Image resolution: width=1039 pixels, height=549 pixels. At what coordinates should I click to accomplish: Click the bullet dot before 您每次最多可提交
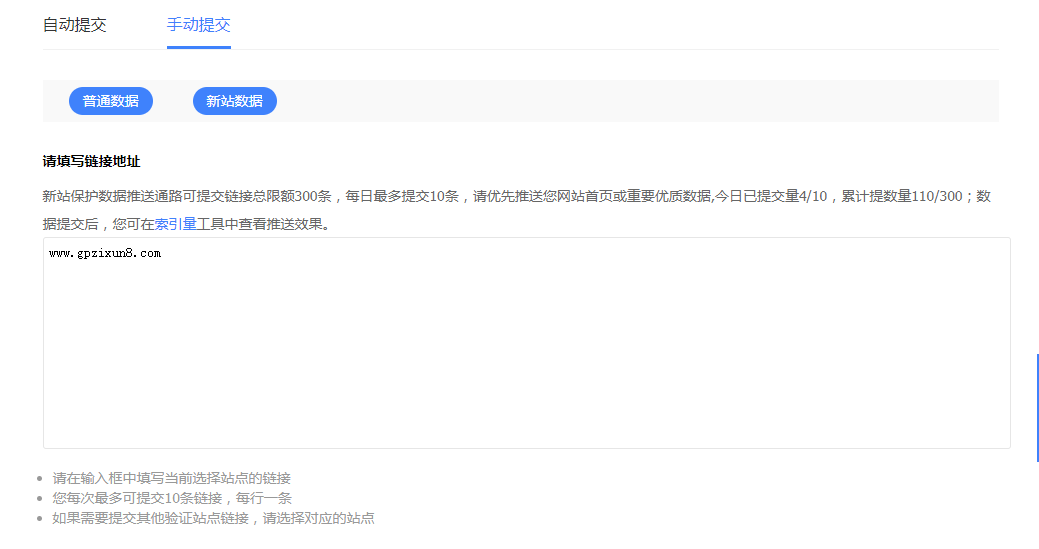click(x=39, y=499)
